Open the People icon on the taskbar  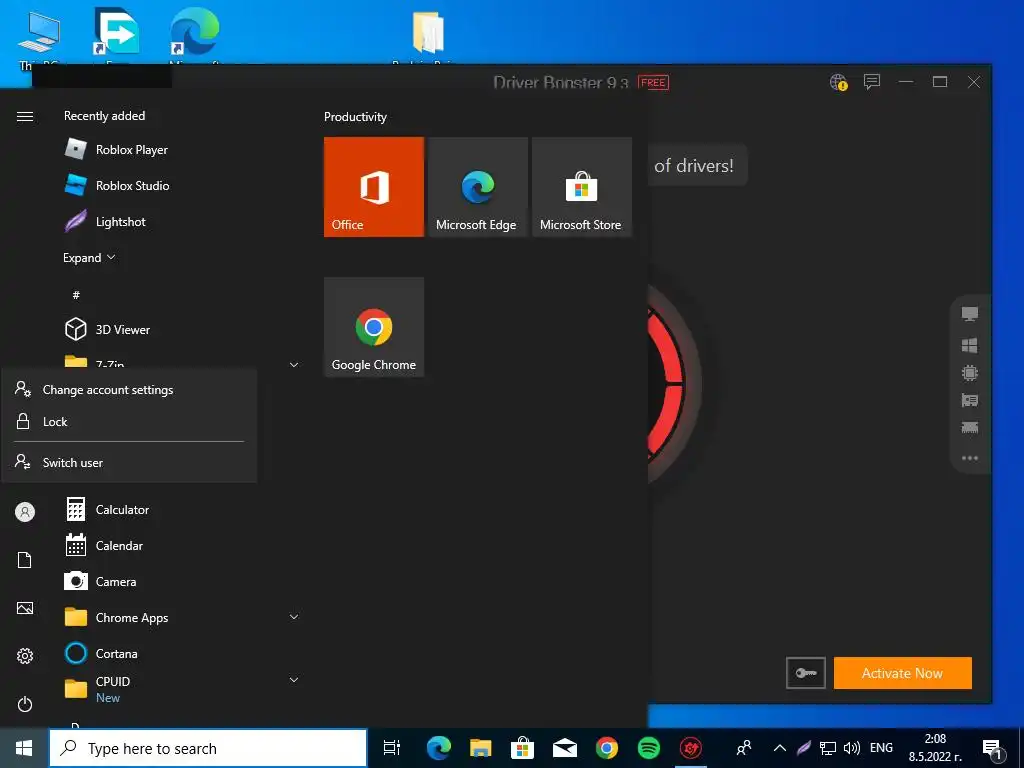point(744,748)
